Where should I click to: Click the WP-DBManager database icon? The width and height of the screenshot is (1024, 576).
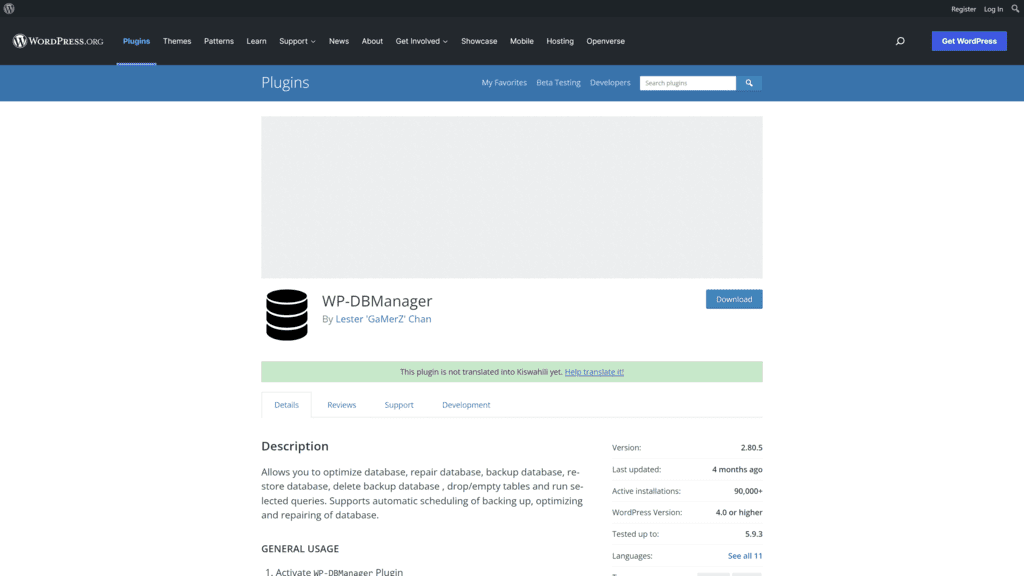287,315
